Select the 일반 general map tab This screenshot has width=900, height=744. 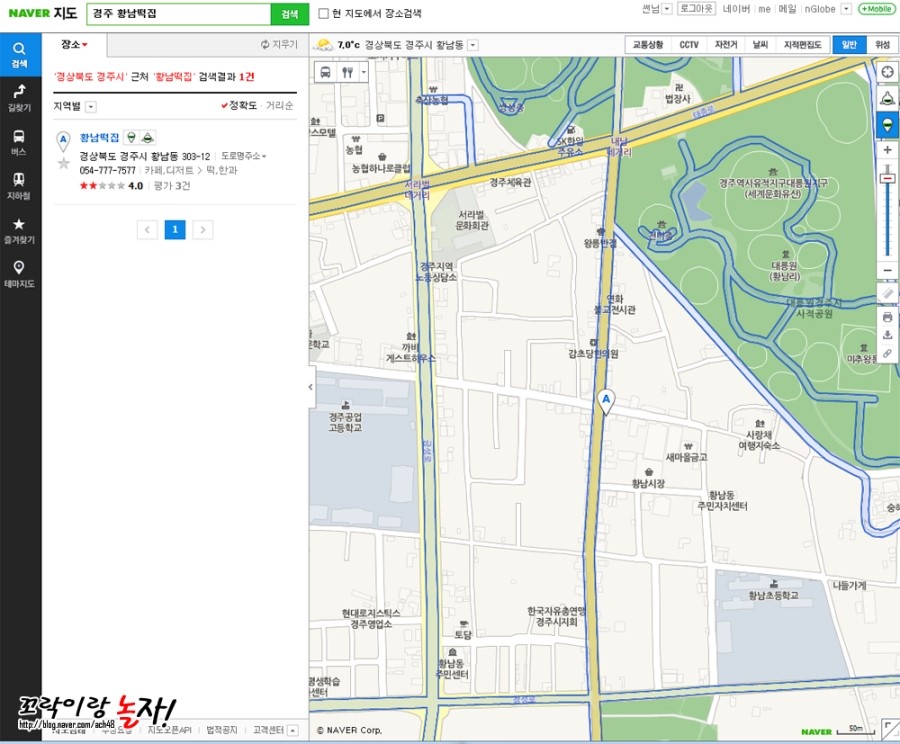pos(849,45)
